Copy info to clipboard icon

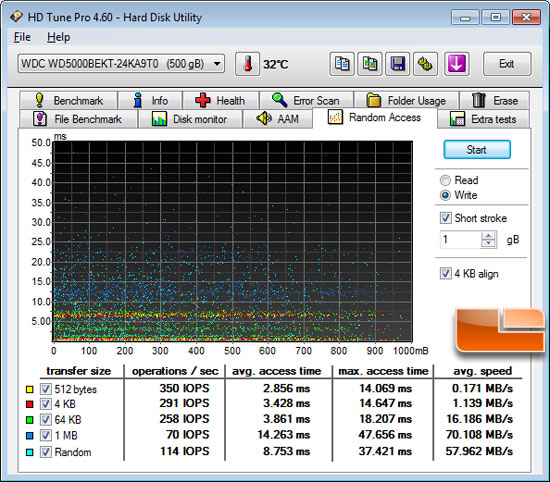pyautogui.click(x=342, y=64)
